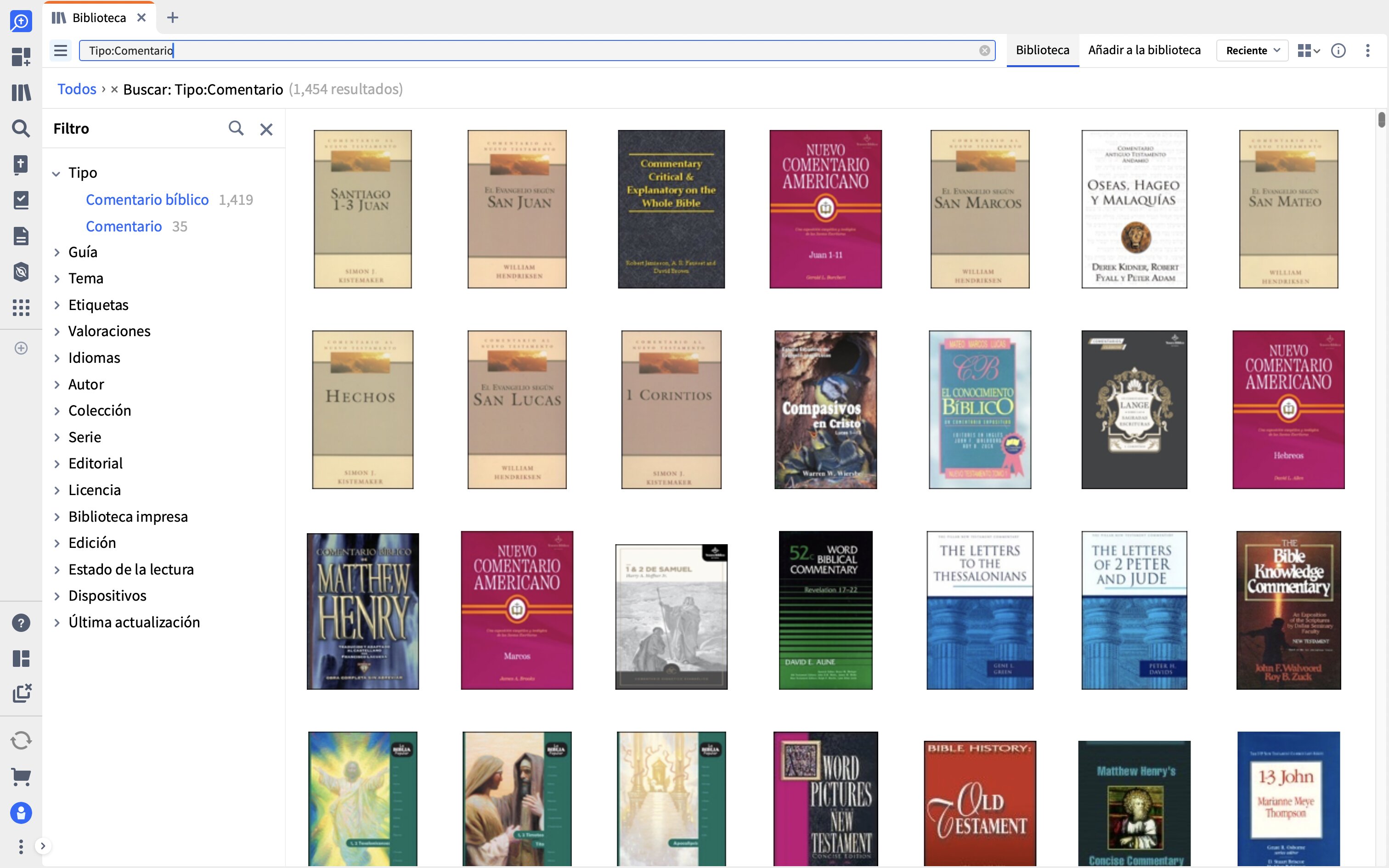The height and width of the screenshot is (868, 1389).
Task: Expand the Guía filter section
Action: [57, 252]
